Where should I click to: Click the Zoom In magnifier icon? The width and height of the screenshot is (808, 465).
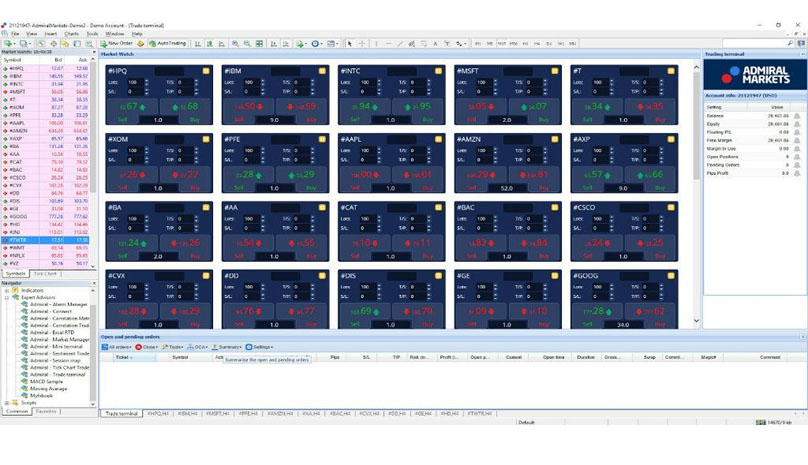235,44
